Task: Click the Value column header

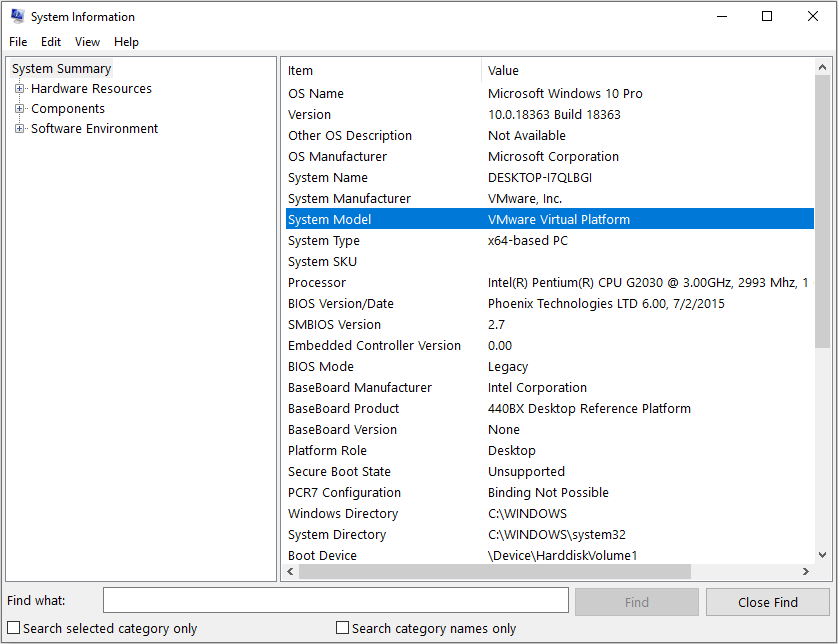Action: (x=648, y=71)
